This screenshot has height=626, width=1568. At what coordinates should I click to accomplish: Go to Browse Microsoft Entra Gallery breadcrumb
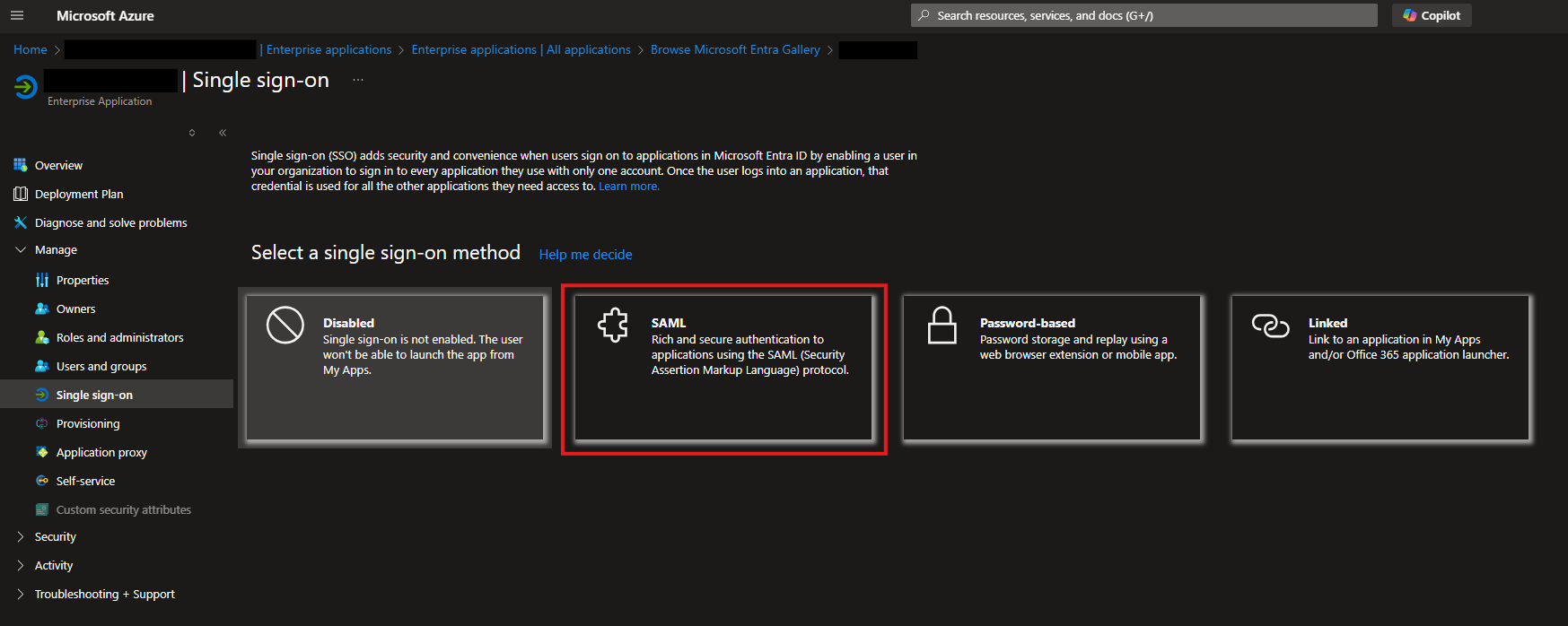[735, 49]
